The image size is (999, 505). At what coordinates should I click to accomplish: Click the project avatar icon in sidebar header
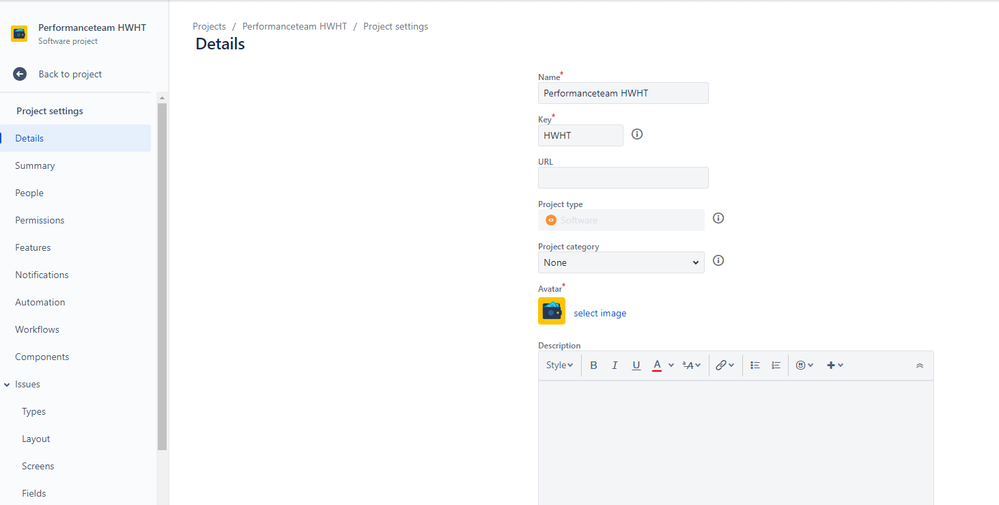coord(19,34)
